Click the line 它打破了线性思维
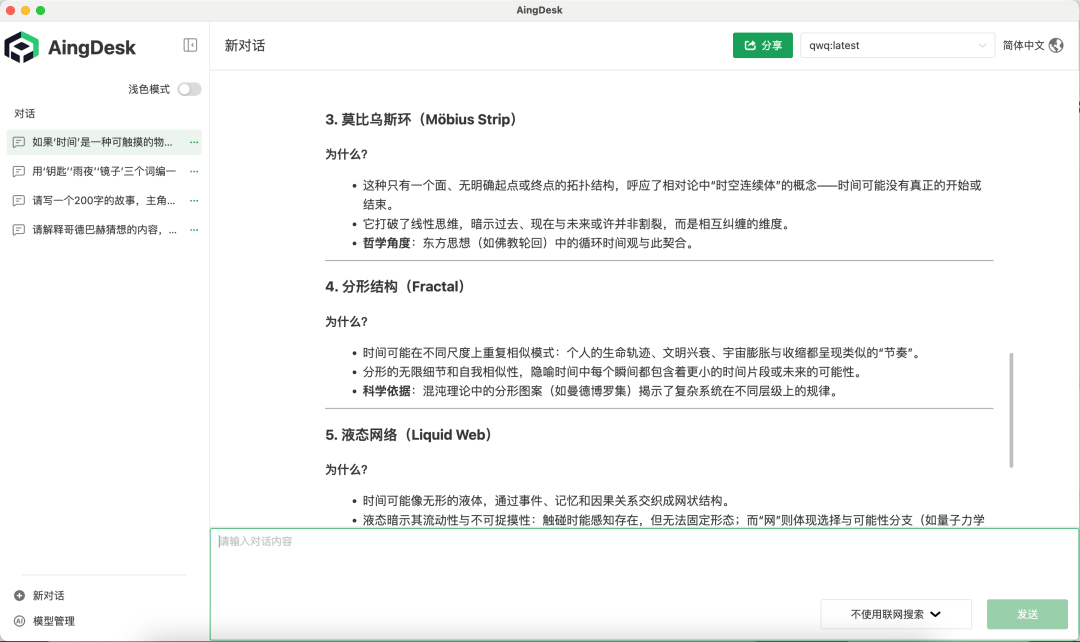 577,224
